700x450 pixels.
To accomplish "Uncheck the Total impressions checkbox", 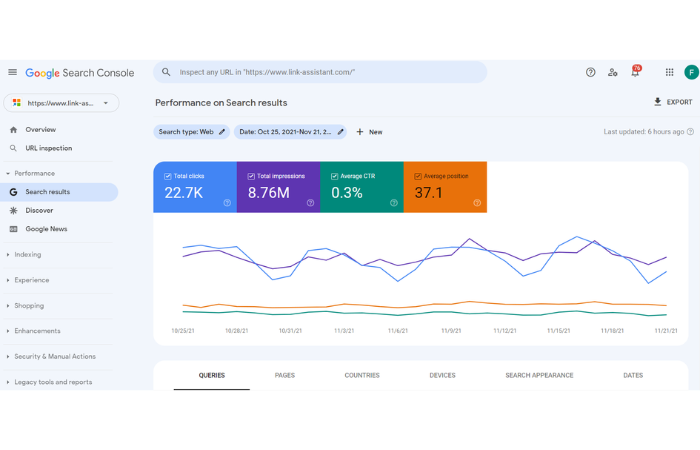I will pos(251,176).
